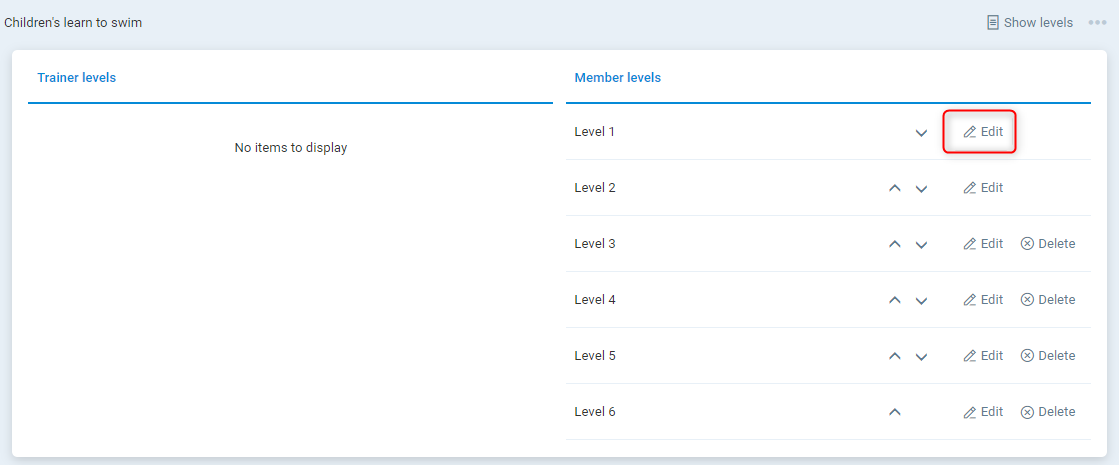Click Show levels button
Image resolution: width=1119 pixels, height=465 pixels.
1029,23
